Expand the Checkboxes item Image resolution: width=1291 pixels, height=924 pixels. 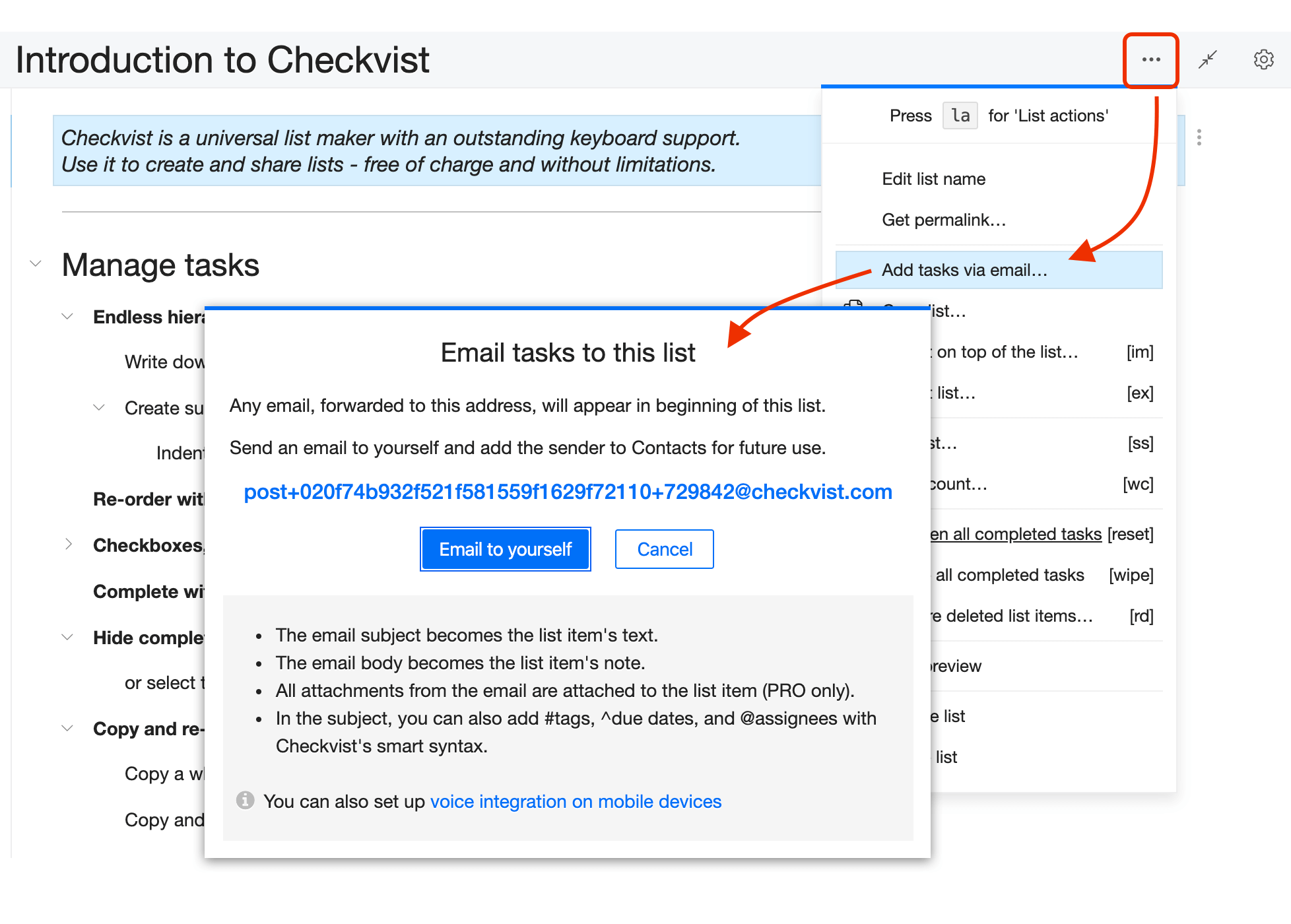68,544
